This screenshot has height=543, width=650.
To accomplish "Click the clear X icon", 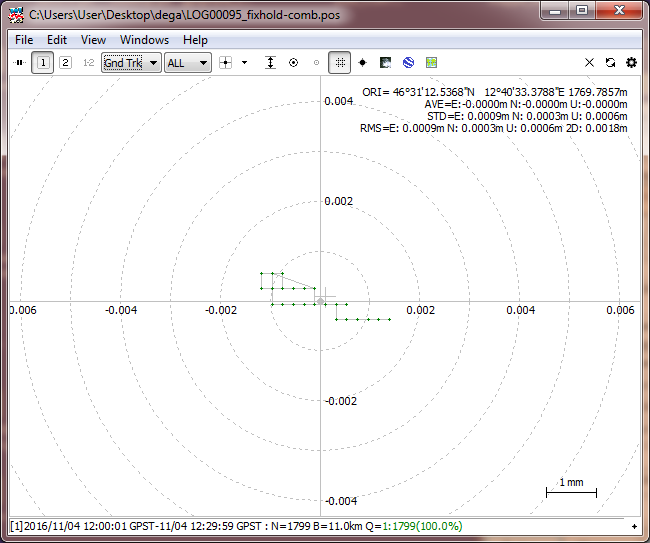I will 589,63.
